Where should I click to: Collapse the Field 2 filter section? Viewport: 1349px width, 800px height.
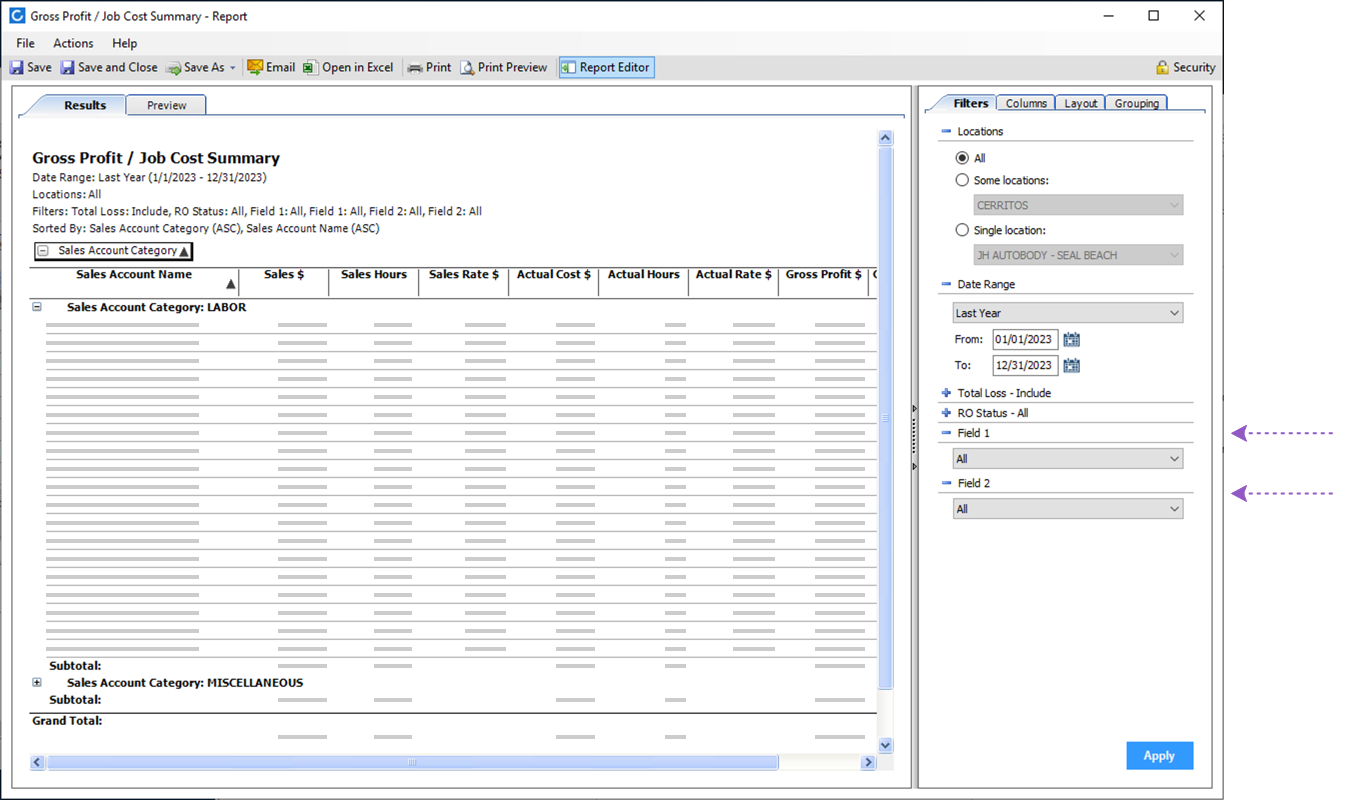[x=946, y=483]
